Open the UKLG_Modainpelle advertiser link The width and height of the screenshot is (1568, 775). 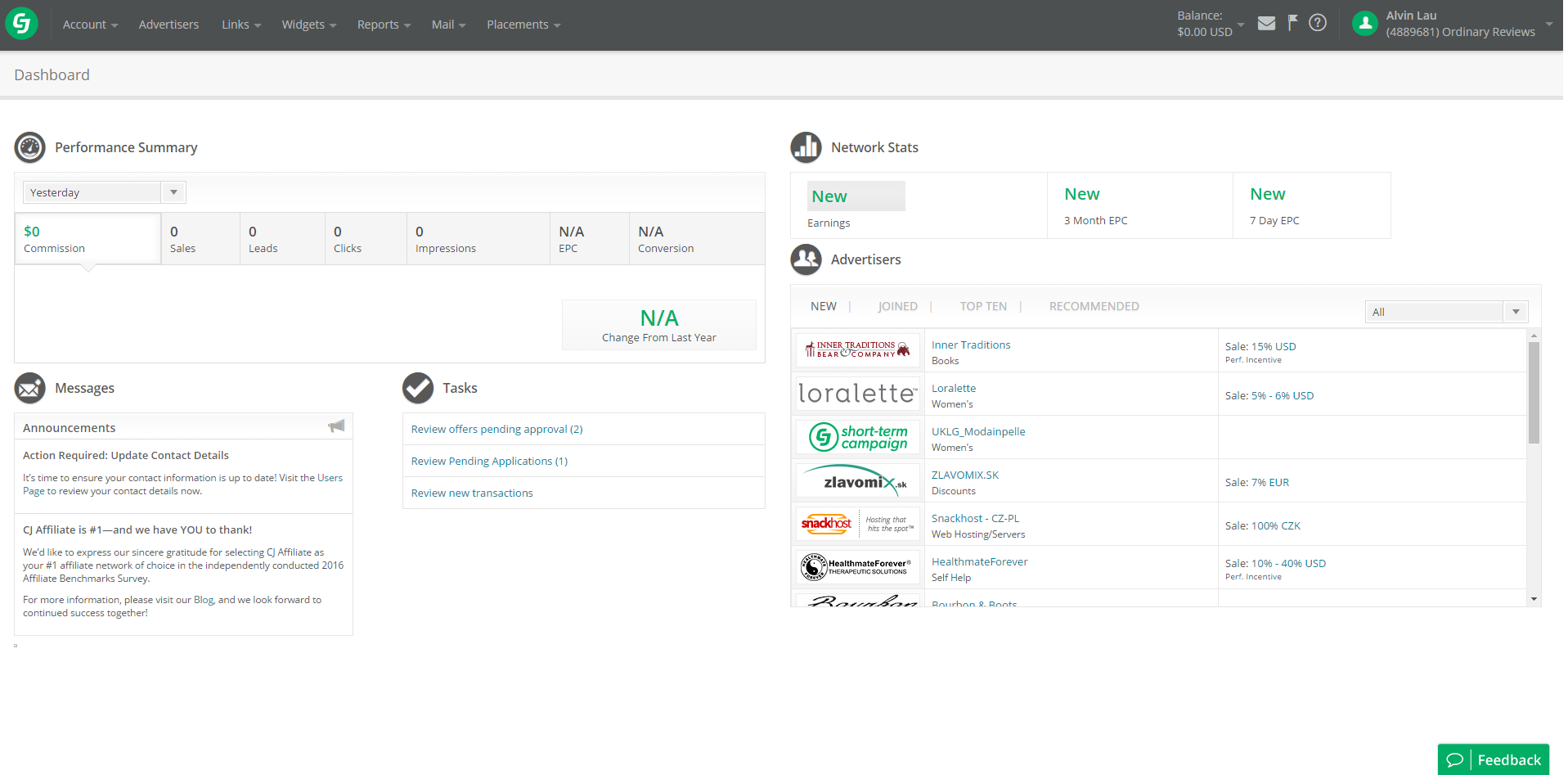978,431
